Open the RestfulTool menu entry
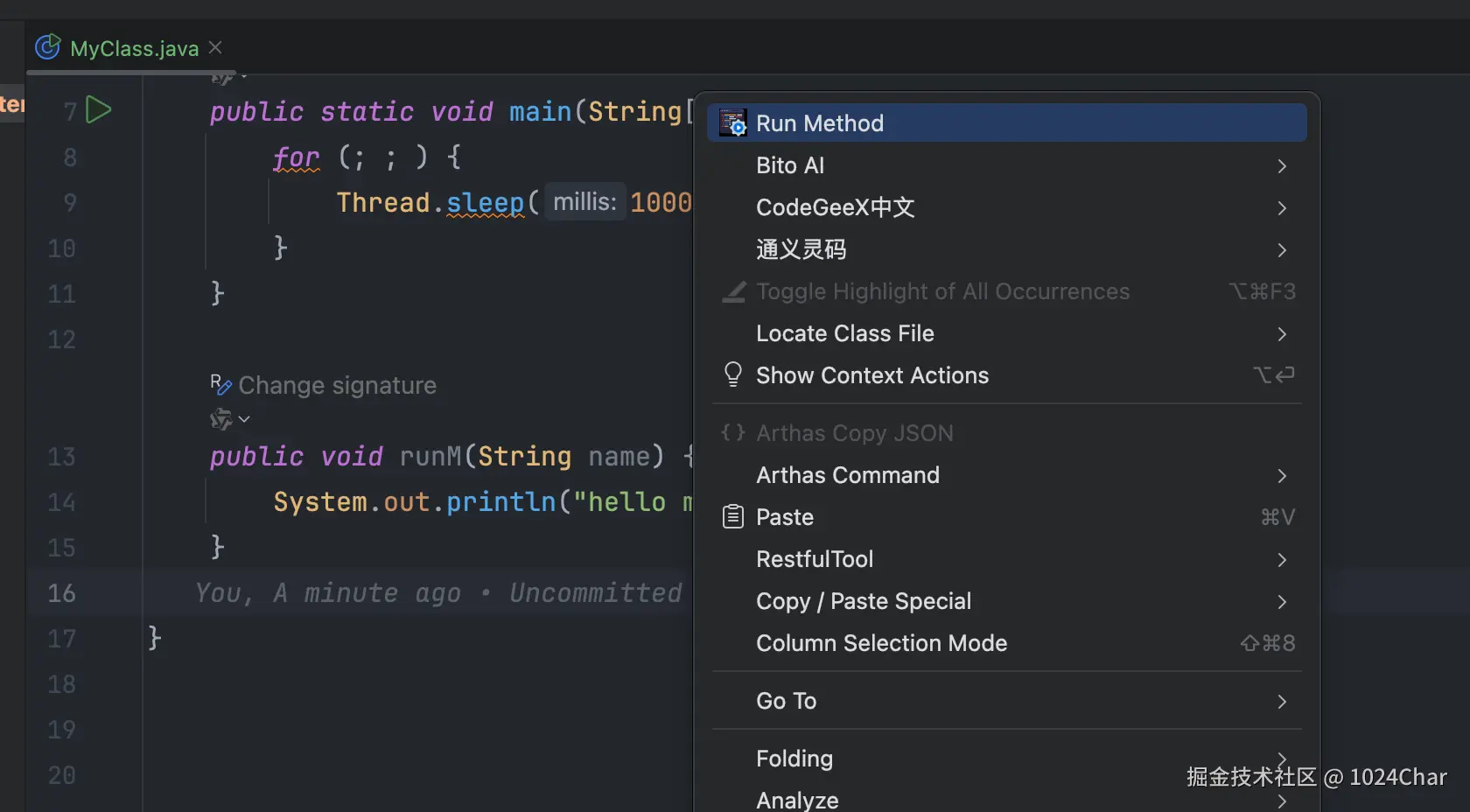The width and height of the screenshot is (1470, 812). pyautogui.click(x=814, y=559)
